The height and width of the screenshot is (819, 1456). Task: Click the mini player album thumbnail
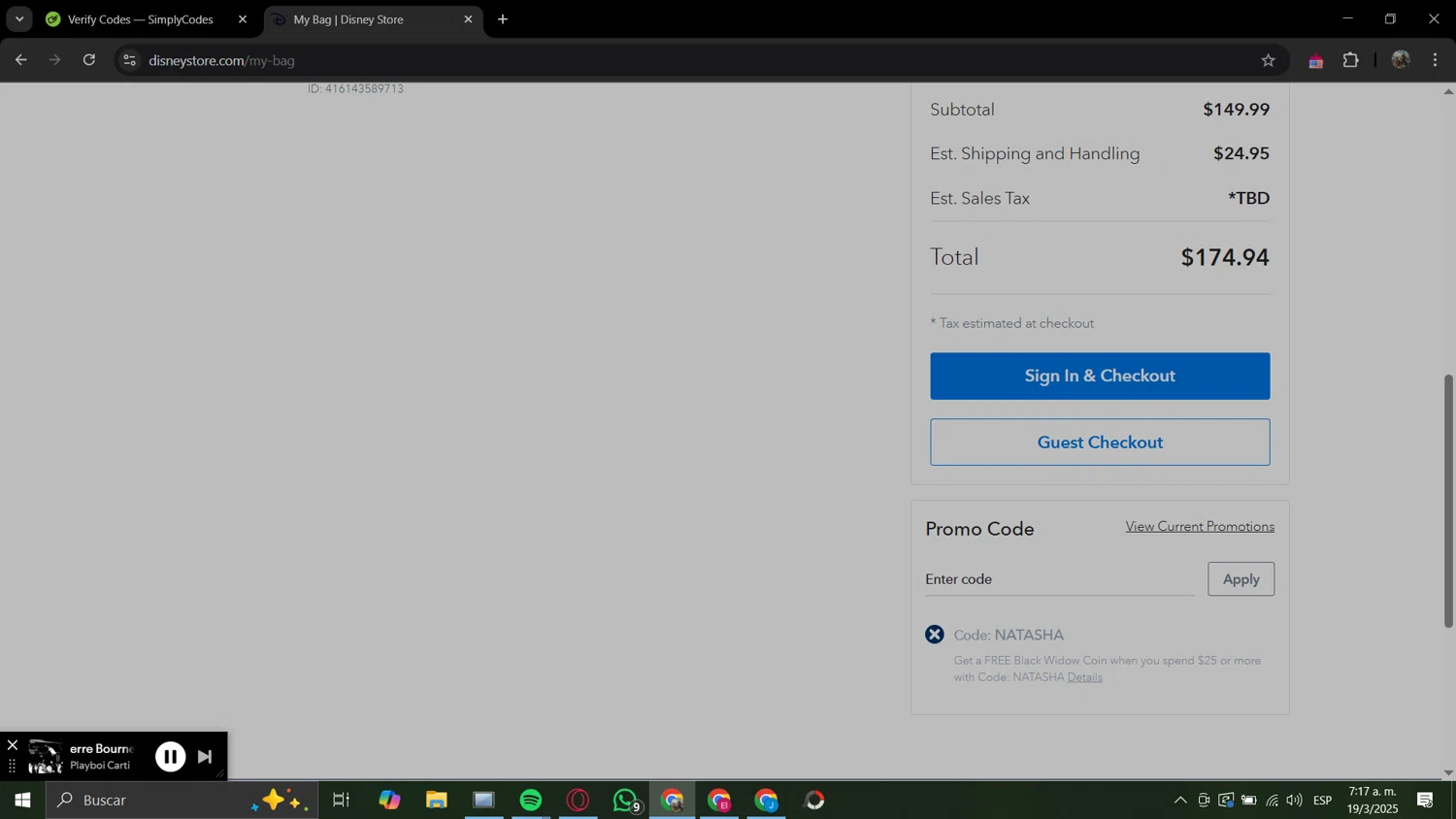click(45, 757)
